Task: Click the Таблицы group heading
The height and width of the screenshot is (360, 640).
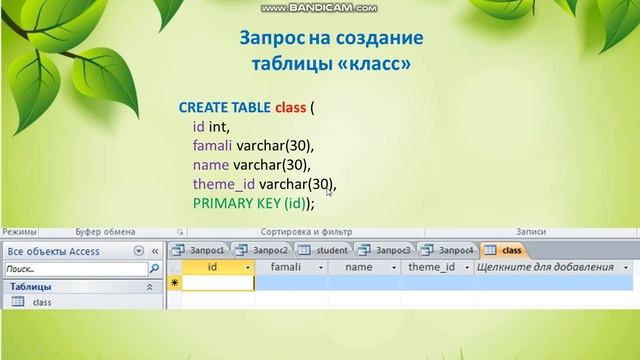Action: click(x=31, y=287)
